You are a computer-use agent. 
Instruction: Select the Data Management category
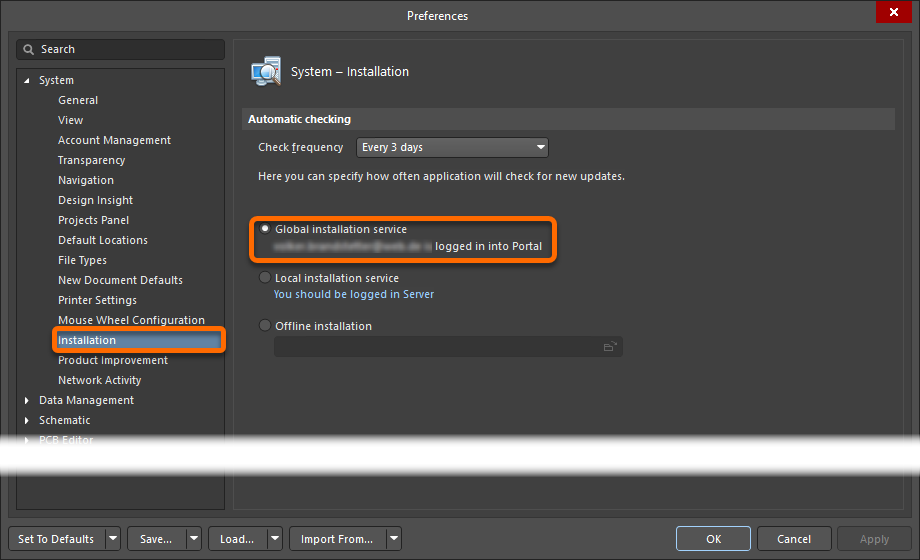tap(86, 400)
